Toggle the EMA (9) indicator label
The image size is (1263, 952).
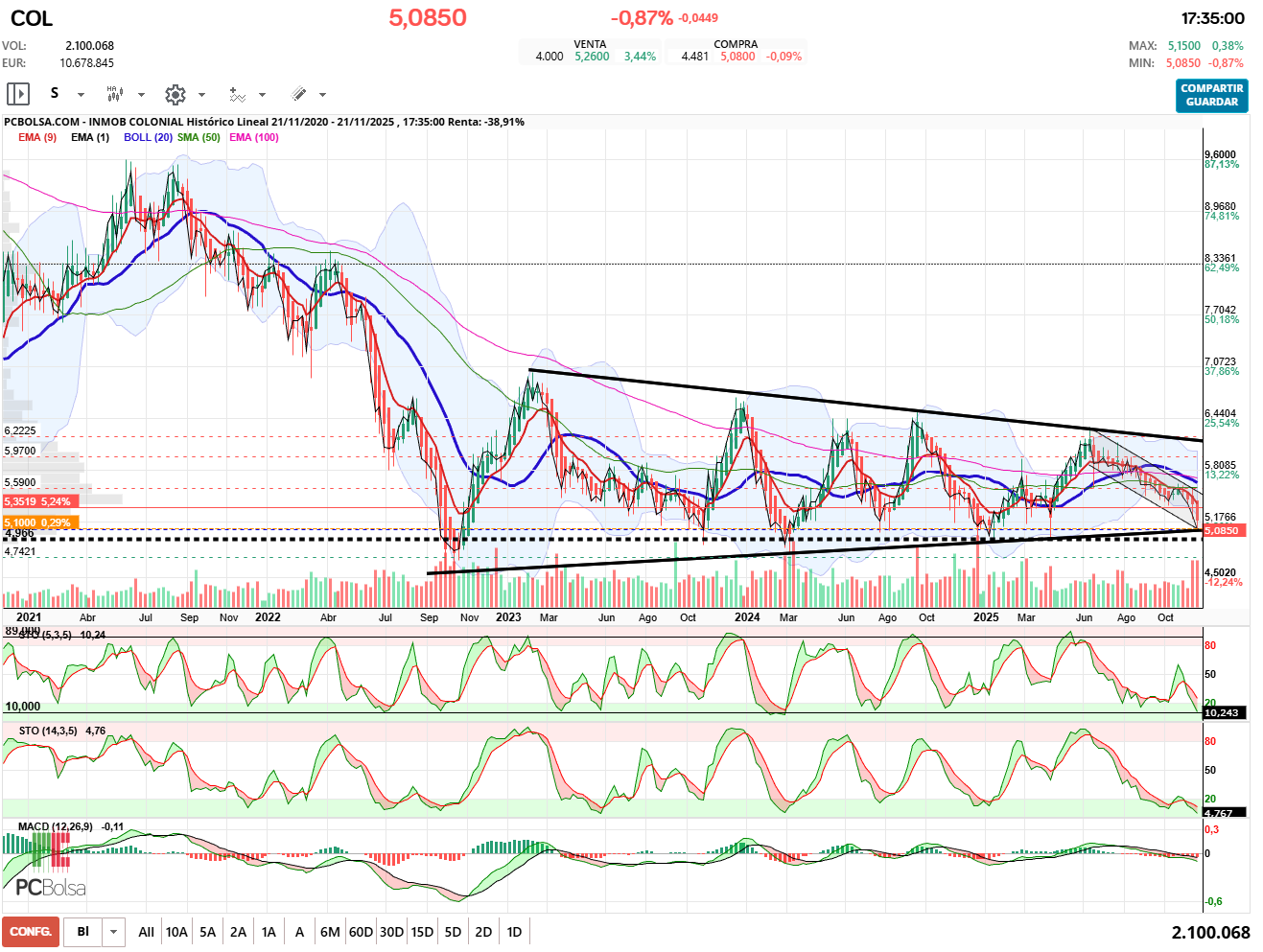(x=37, y=137)
